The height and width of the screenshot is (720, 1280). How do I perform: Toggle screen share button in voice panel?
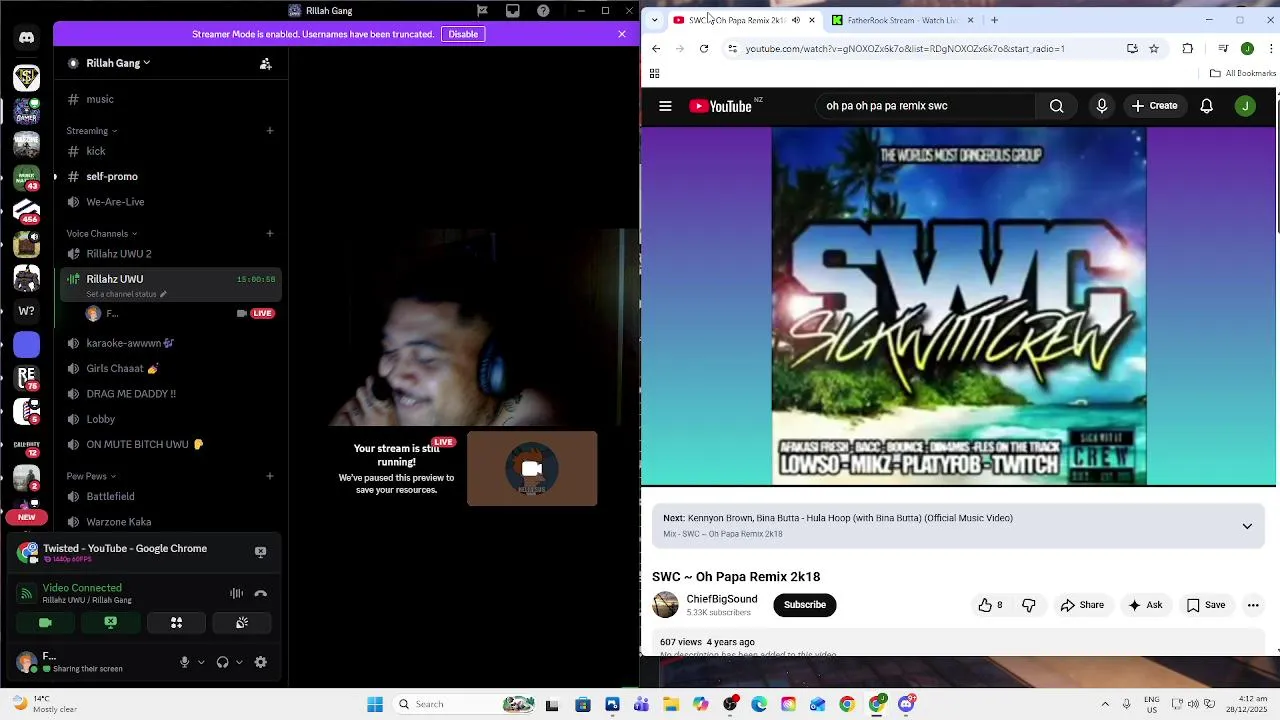click(110, 623)
